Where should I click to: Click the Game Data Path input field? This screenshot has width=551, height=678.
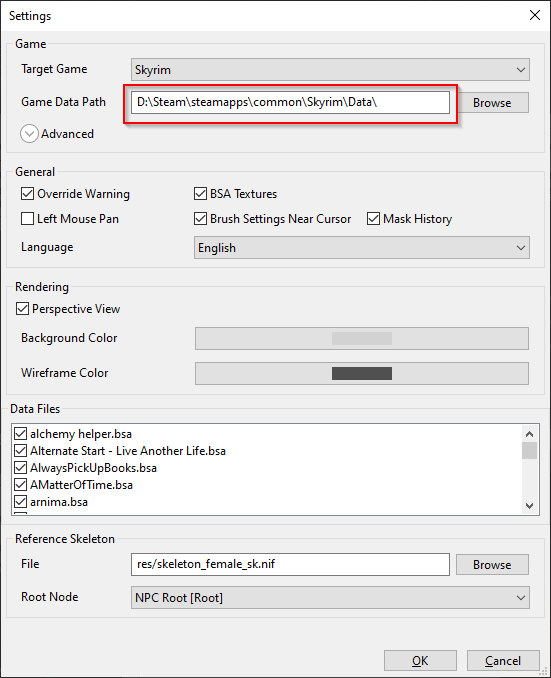(290, 102)
